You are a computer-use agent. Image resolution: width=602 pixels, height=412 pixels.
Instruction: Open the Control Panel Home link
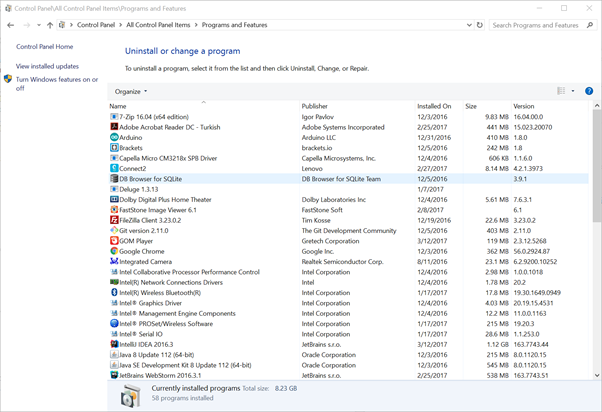tap(45, 46)
